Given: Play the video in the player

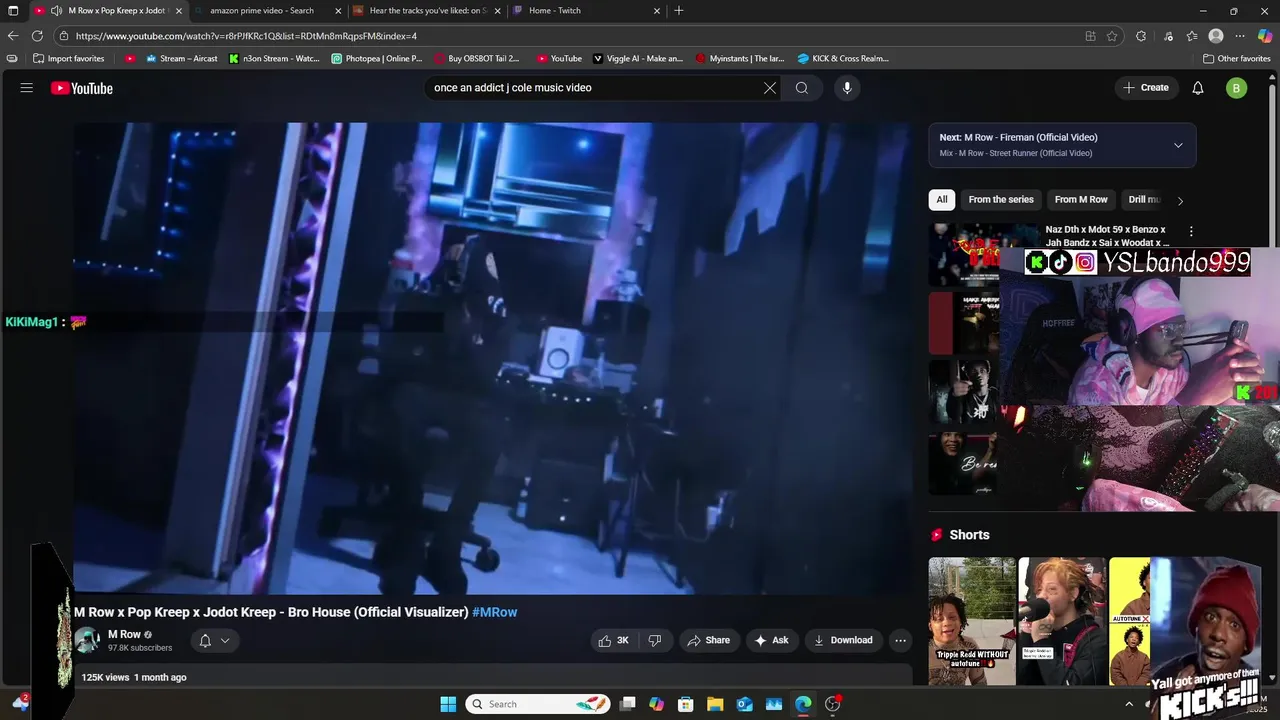Looking at the screenshot, I should coord(492,358).
